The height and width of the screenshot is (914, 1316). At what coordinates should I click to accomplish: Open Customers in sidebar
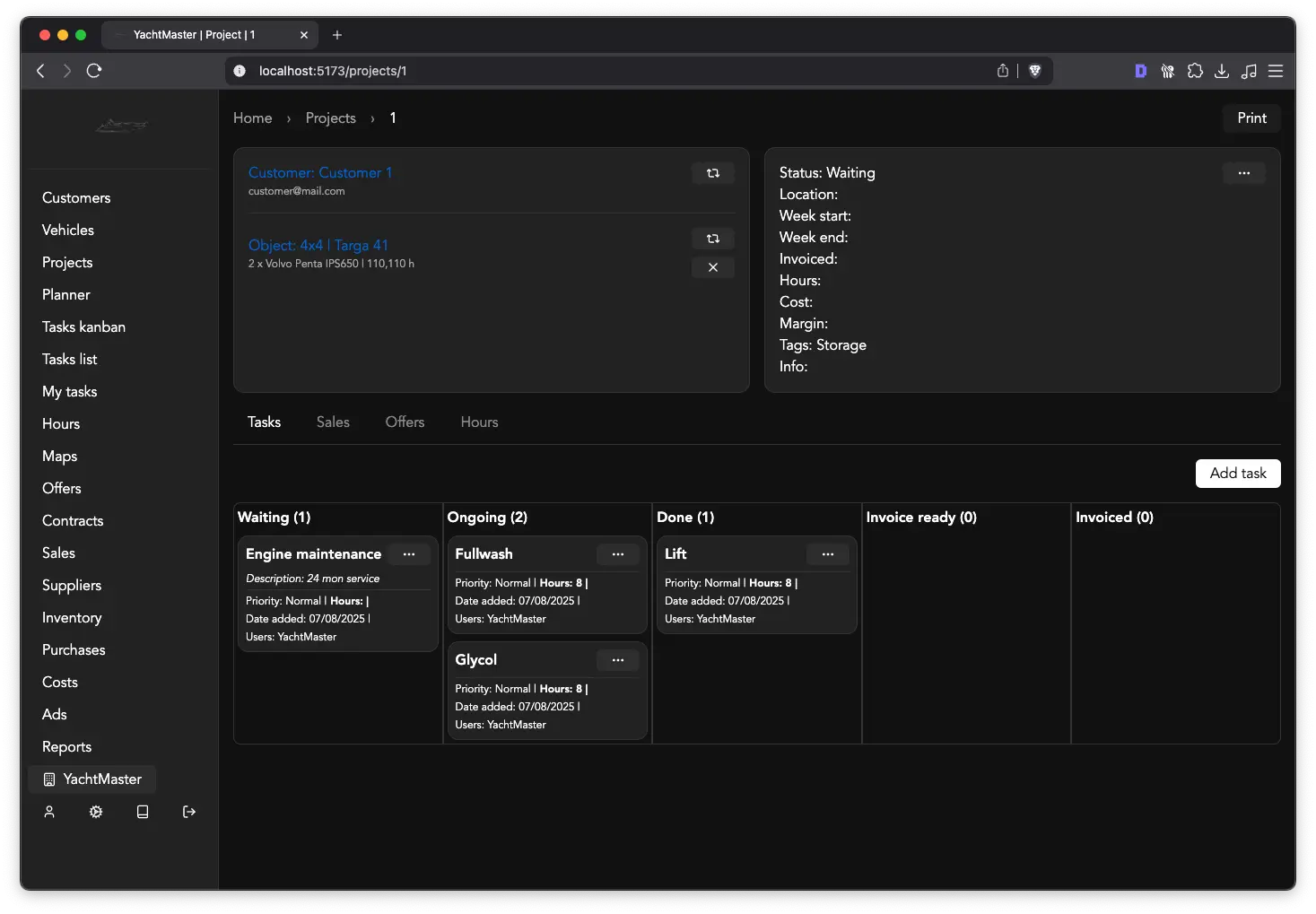tap(76, 198)
